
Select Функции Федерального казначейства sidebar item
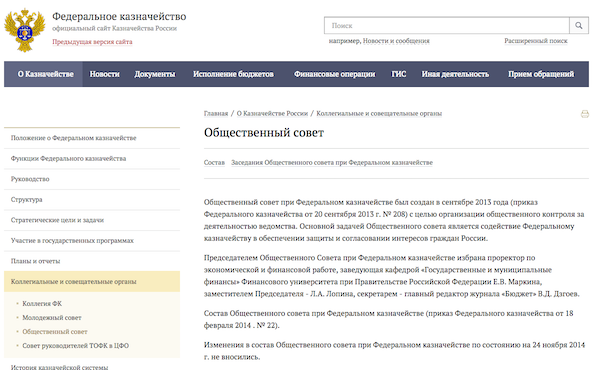point(92,159)
